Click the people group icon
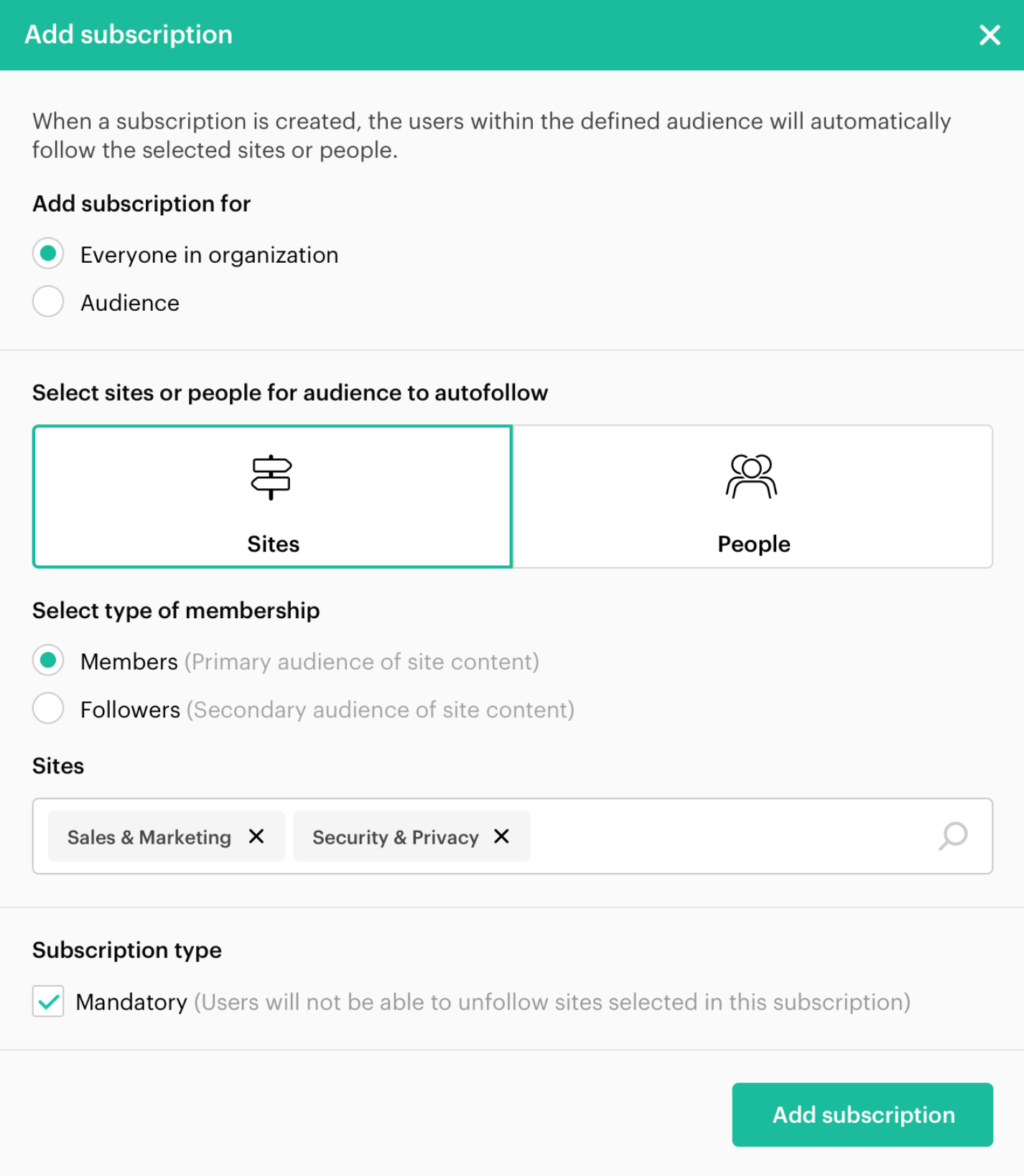The width and height of the screenshot is (1024, 1176). click(752, 477)
